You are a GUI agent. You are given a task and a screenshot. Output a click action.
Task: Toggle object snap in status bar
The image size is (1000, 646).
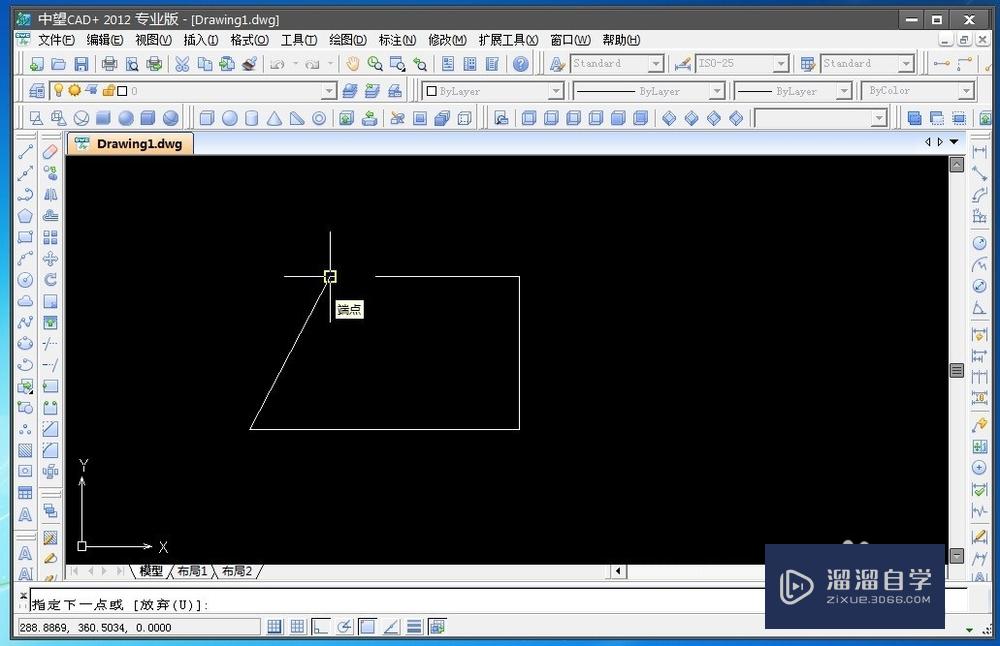point(366,626)
